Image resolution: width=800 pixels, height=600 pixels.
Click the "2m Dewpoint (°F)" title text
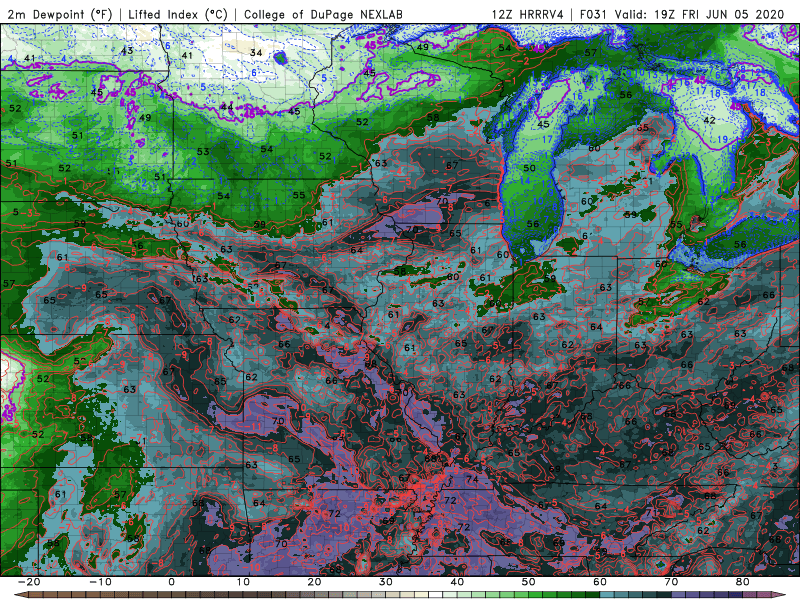point(60,14)
